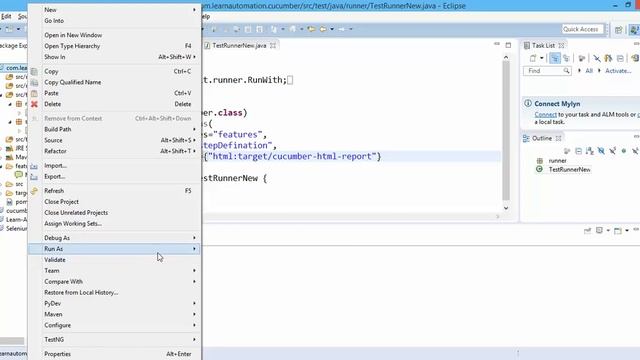Toggle Hide Local Types in Outline toolbar
The height and width of the screenshot is (360, 640).
click(635, 151)
